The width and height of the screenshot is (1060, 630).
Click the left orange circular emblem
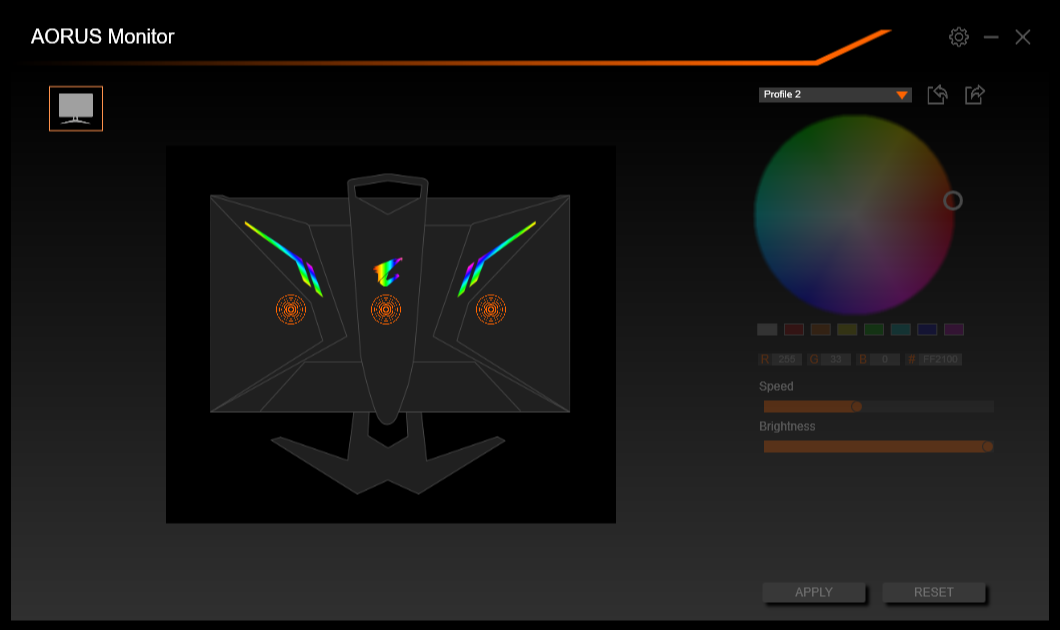[x=291, y=310]
